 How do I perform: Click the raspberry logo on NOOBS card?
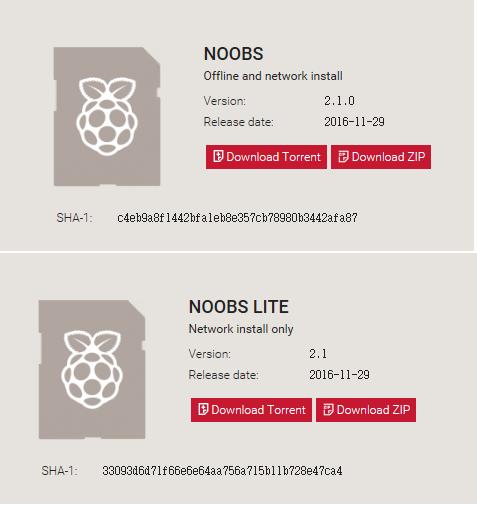coord(107,116)
